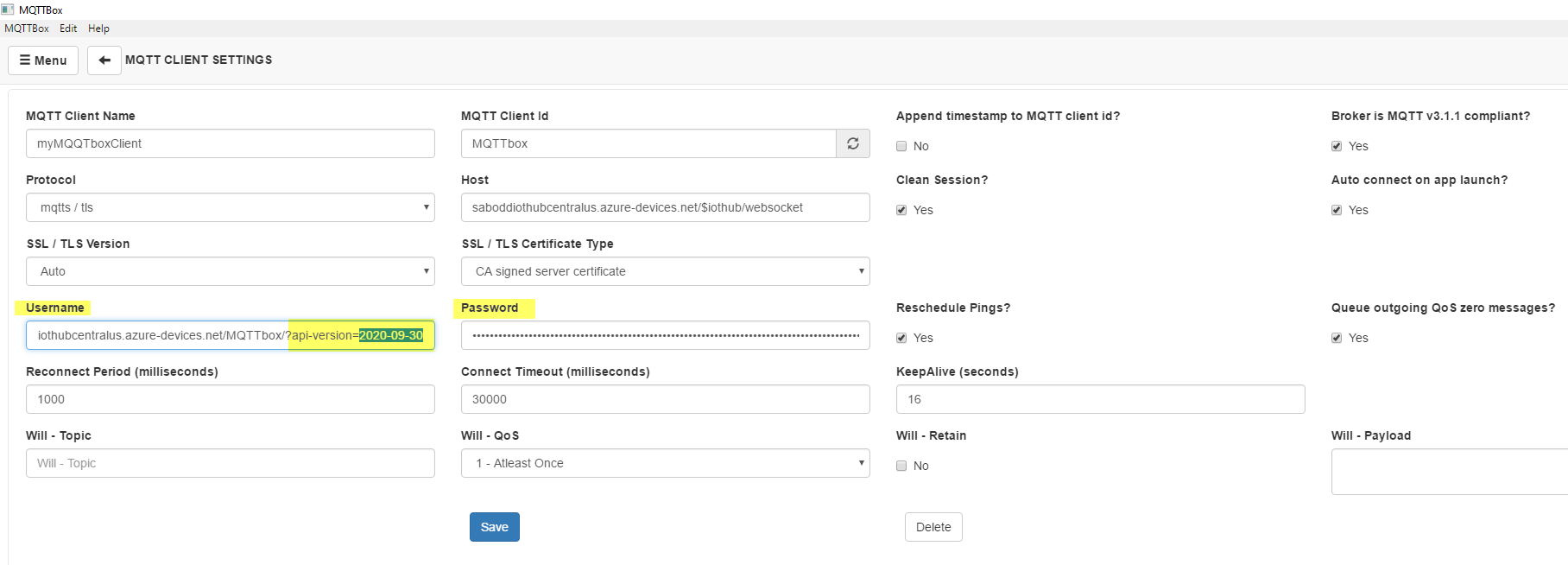Click the highlighted Username label
This screenshot has height=565, width=1568.
point(55,308)
